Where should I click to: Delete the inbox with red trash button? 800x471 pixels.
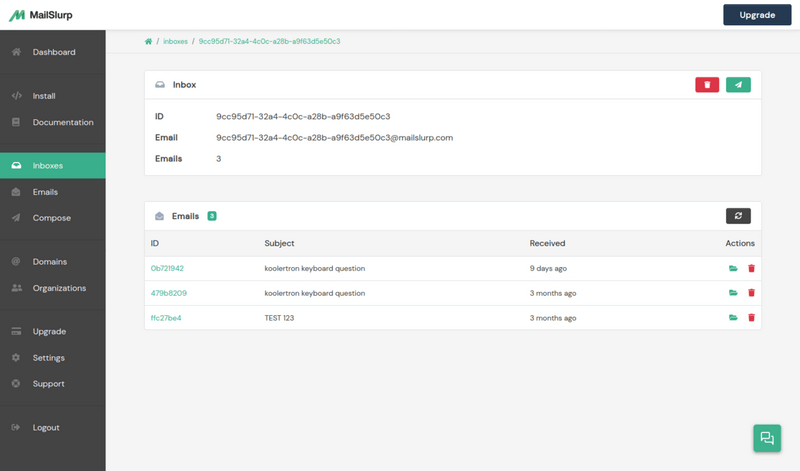click(x=707, y=85)
